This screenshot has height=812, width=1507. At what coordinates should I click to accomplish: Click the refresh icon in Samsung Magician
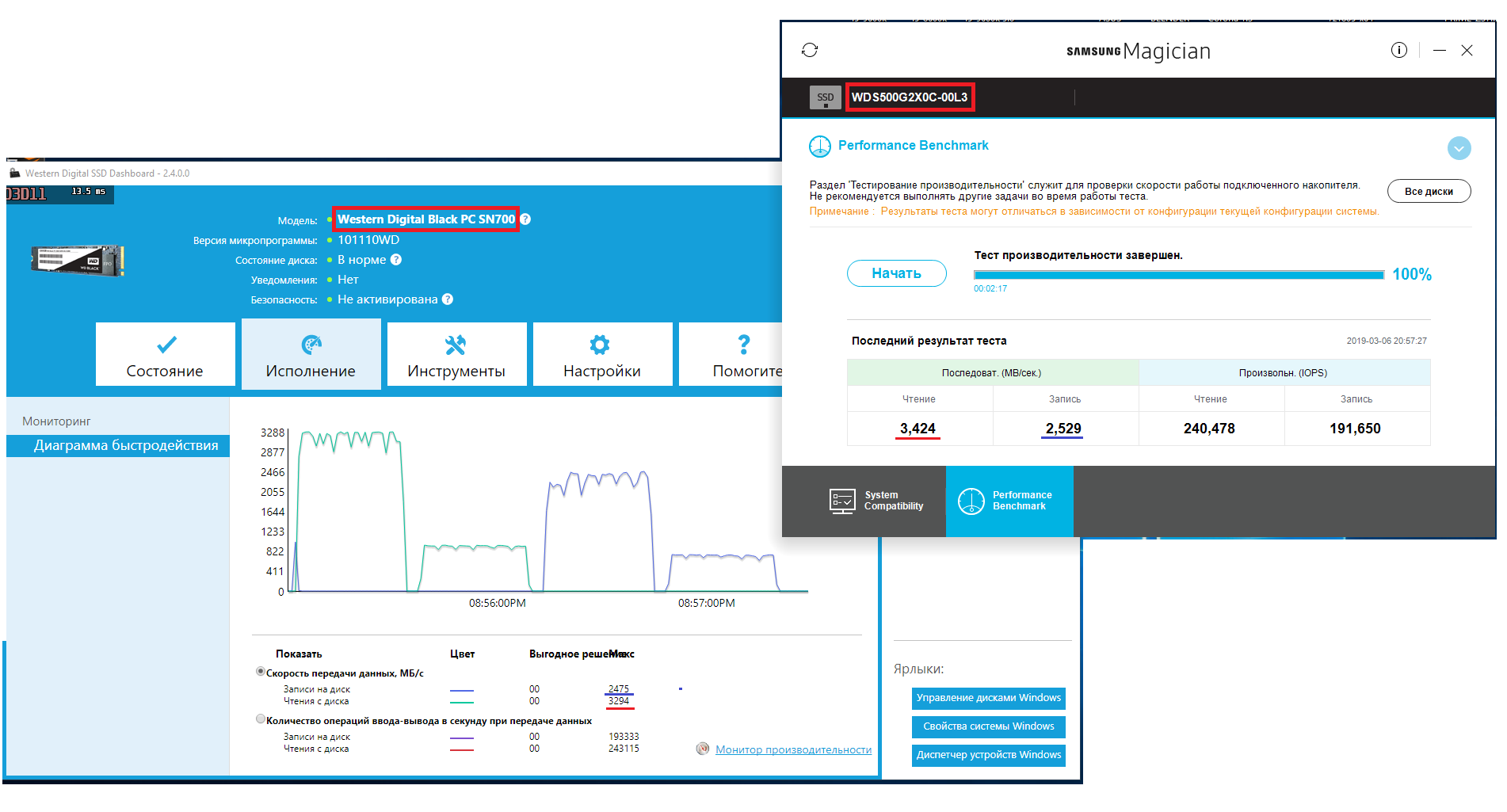click(809, 51)
